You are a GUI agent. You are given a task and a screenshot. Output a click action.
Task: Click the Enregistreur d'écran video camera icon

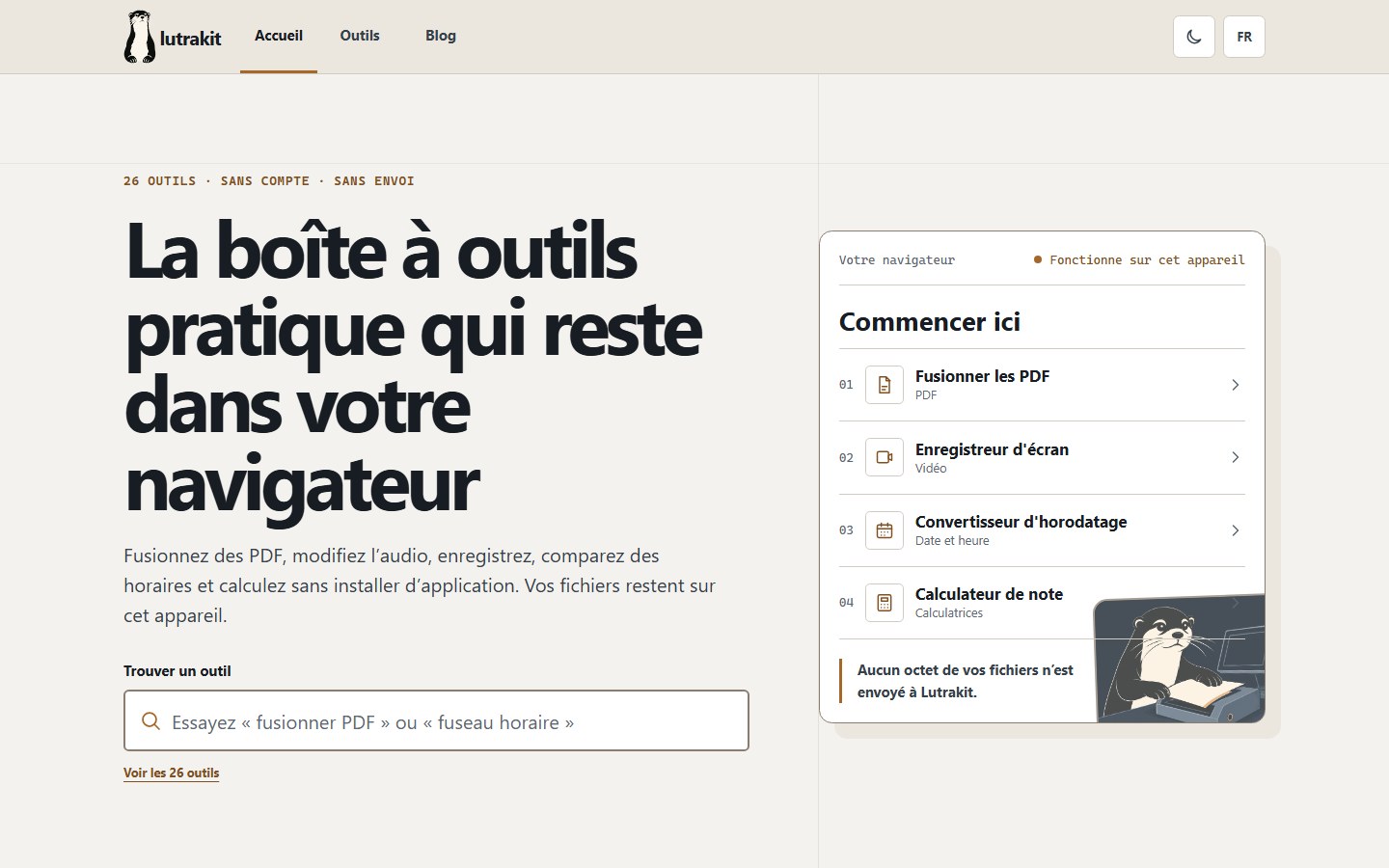(x=885, y=457)
